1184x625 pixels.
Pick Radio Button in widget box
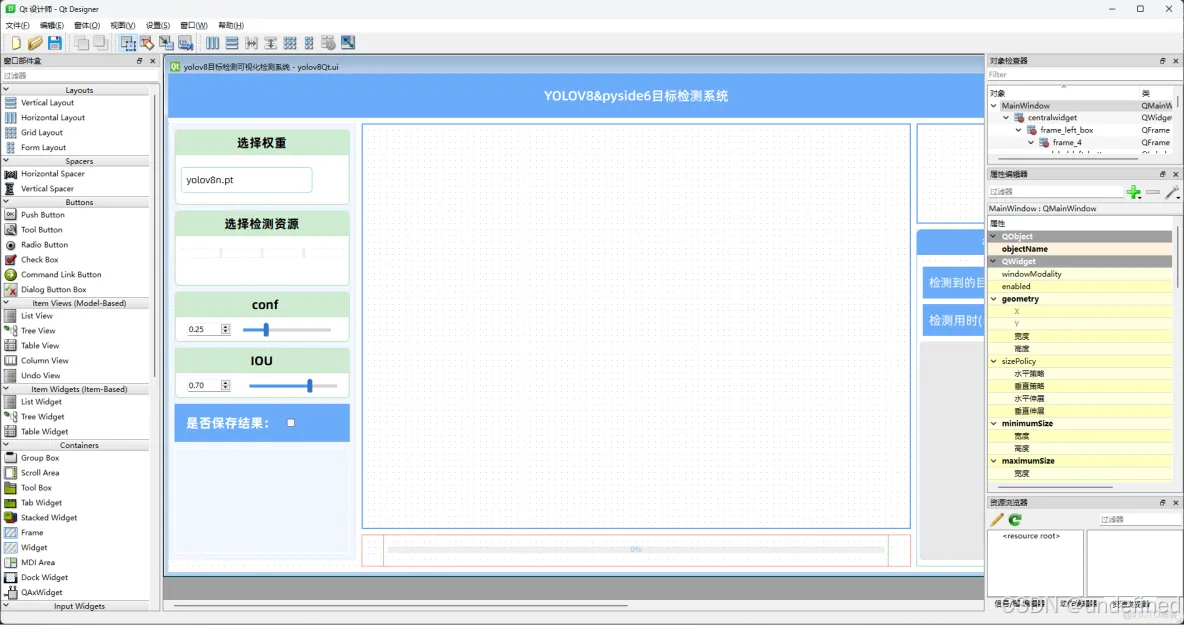pyautogui.click(x=45, y=245)
